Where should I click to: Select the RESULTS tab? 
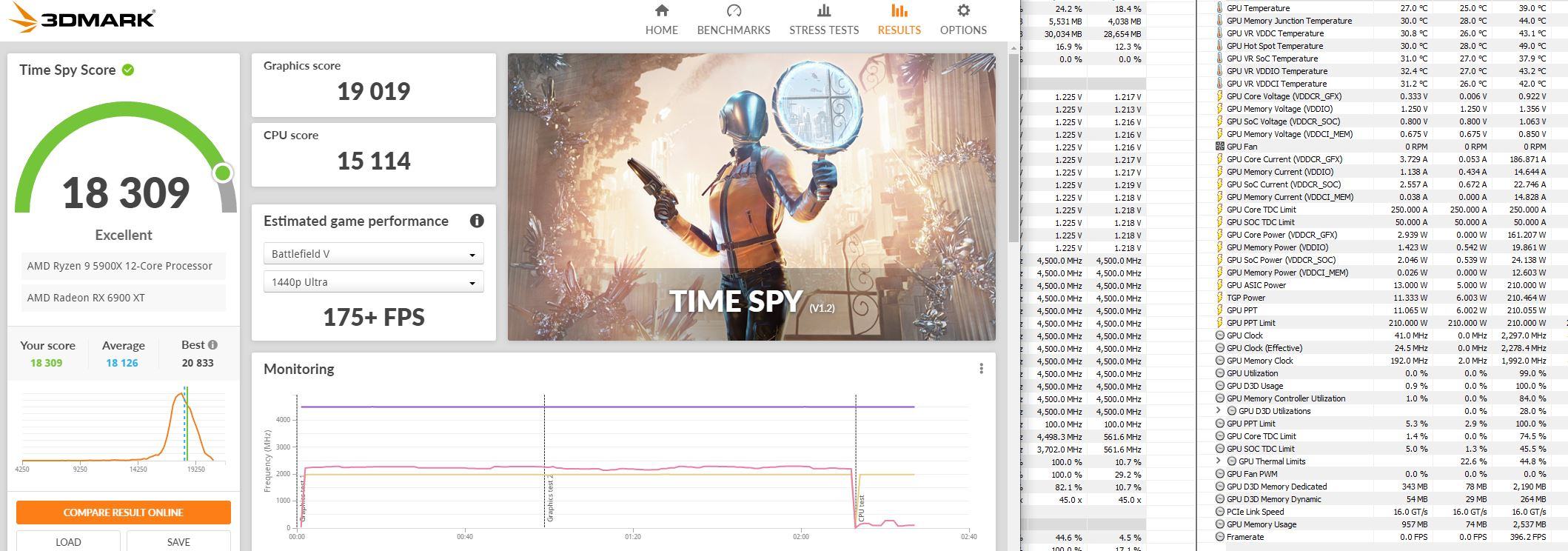tap(899, 20)
